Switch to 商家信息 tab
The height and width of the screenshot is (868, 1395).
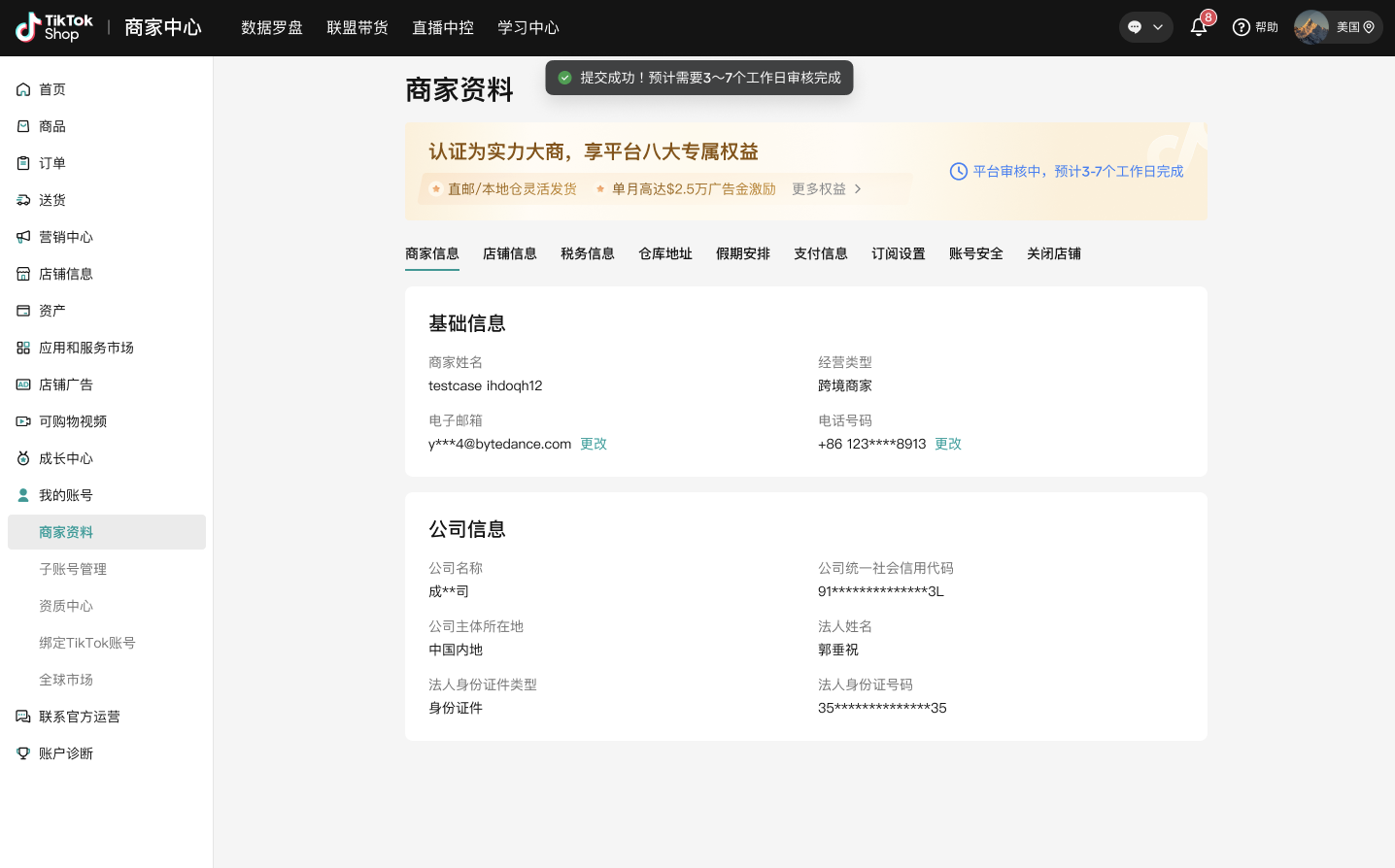432,253
